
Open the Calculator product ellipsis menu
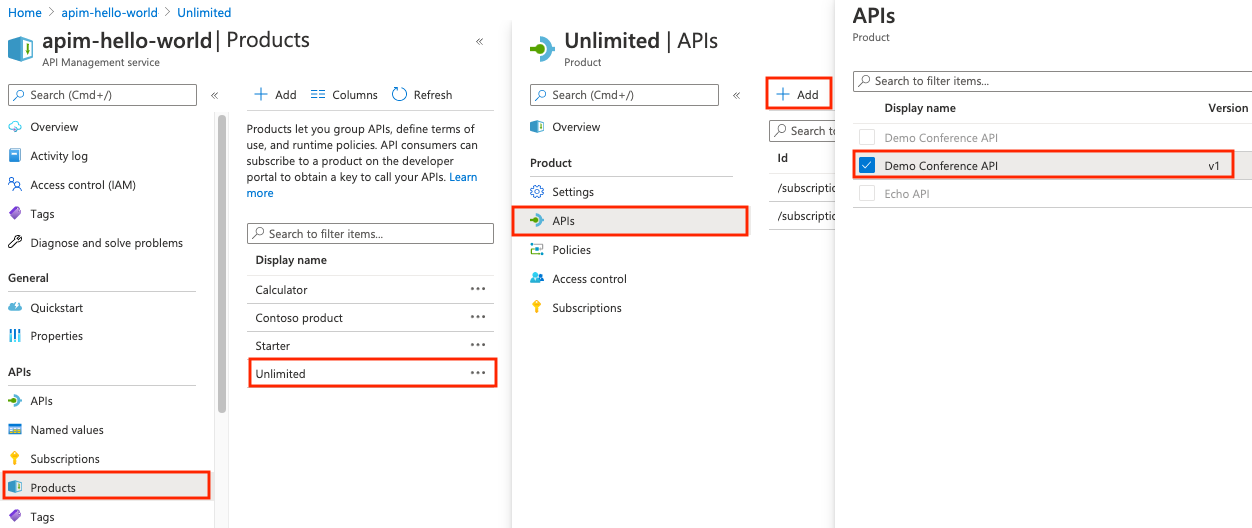pos(478,289)
